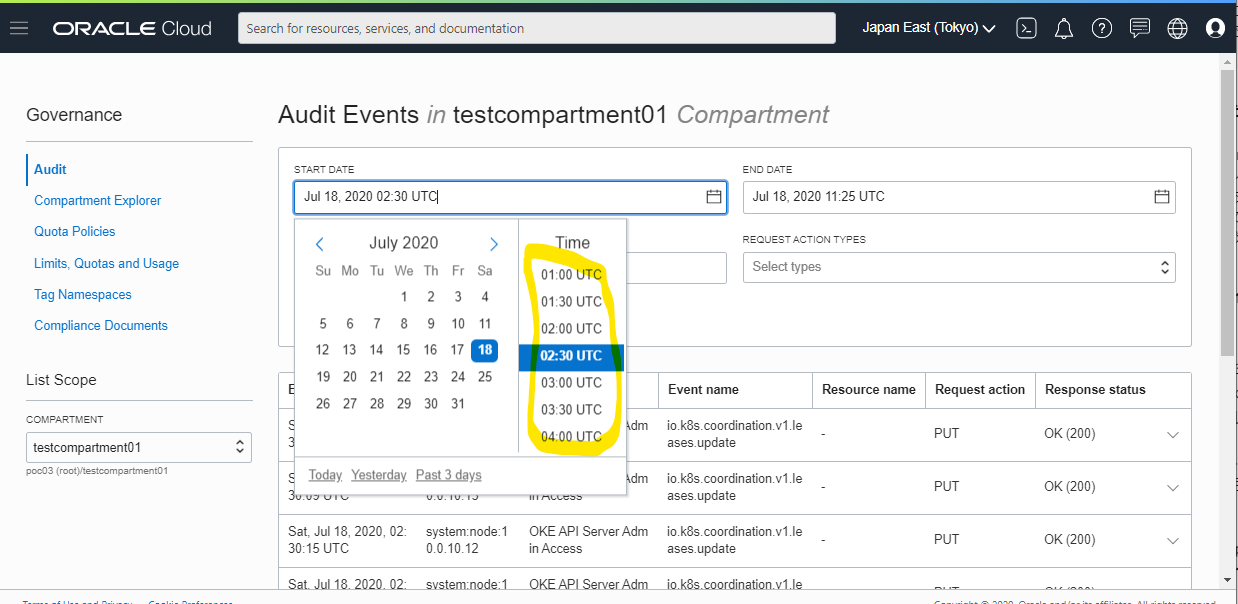Open the language globe icon
The height and width of the screenshot is (604, 1238).
[1178, 28]
